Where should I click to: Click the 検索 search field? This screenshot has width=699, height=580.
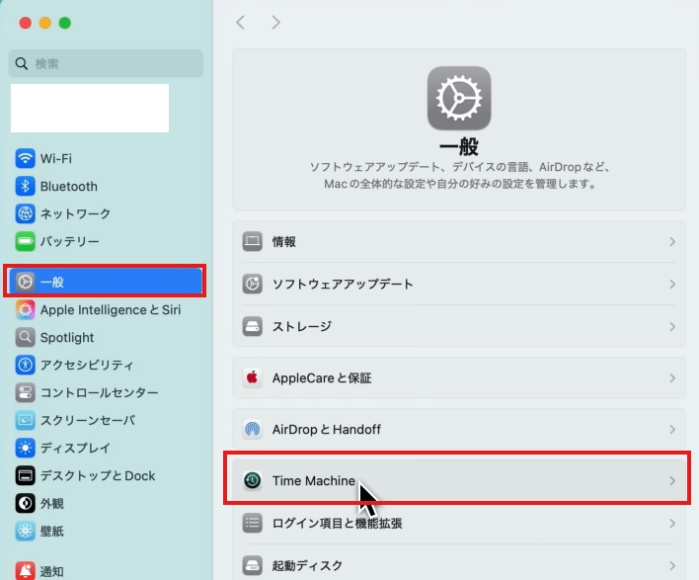coord(106,63)
